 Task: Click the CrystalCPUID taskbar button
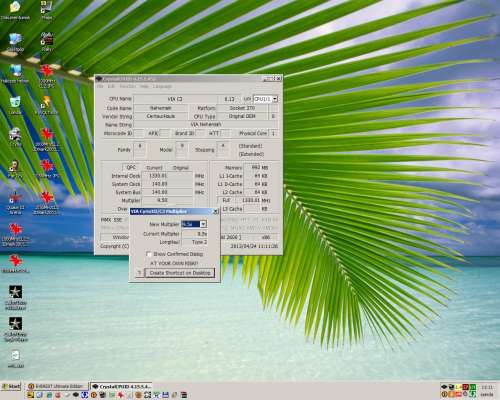[x=121, y=386]
